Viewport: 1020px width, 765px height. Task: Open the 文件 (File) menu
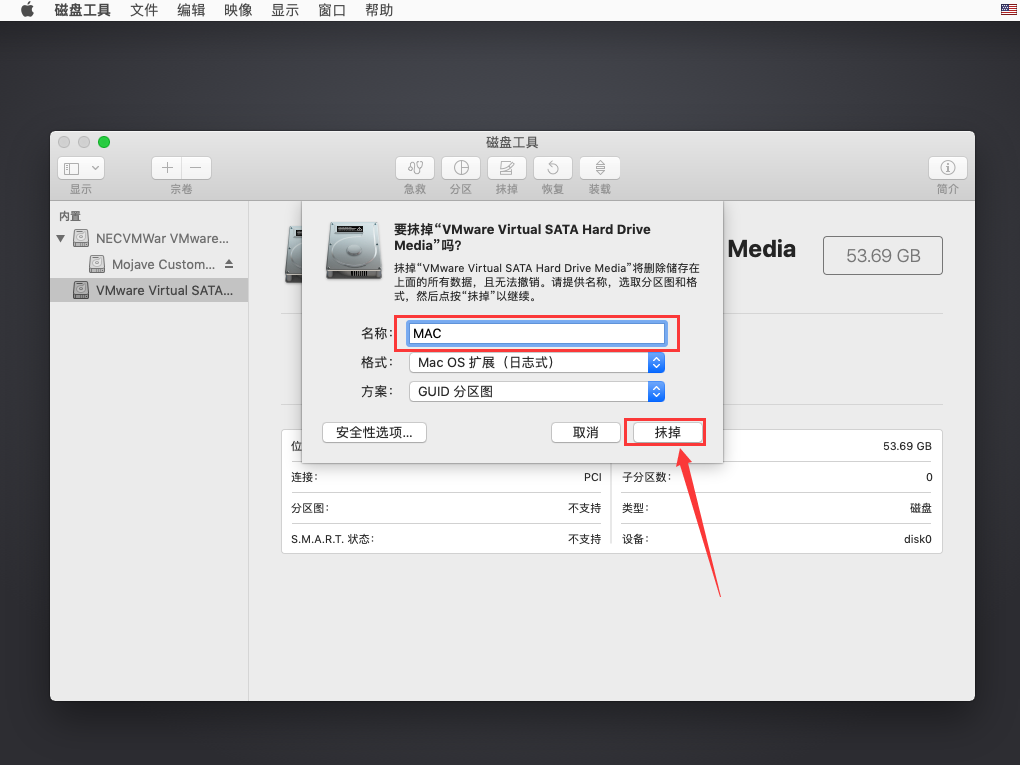(144, 10)
